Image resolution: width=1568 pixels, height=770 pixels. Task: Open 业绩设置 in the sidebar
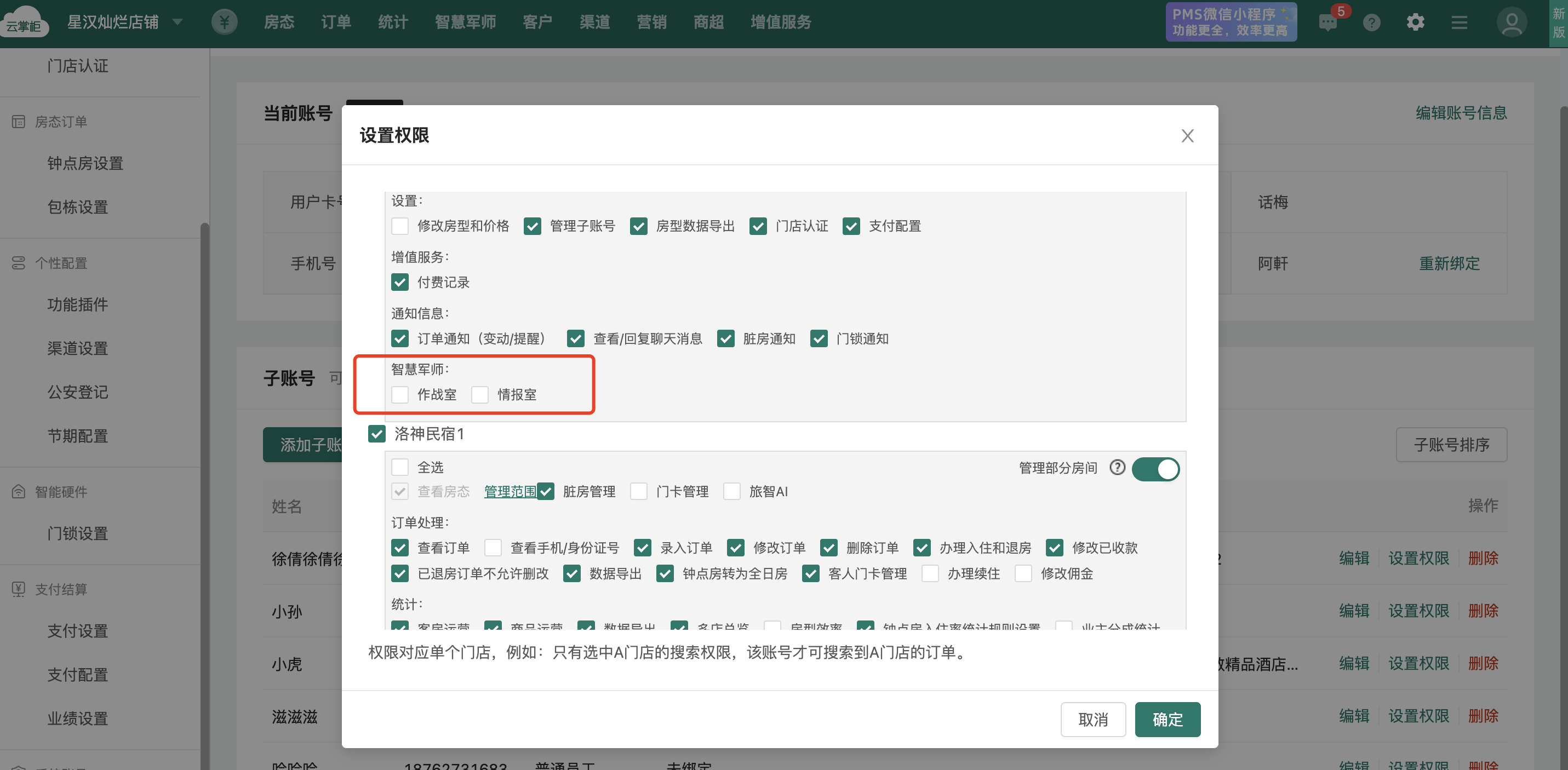tap(77, 719)
